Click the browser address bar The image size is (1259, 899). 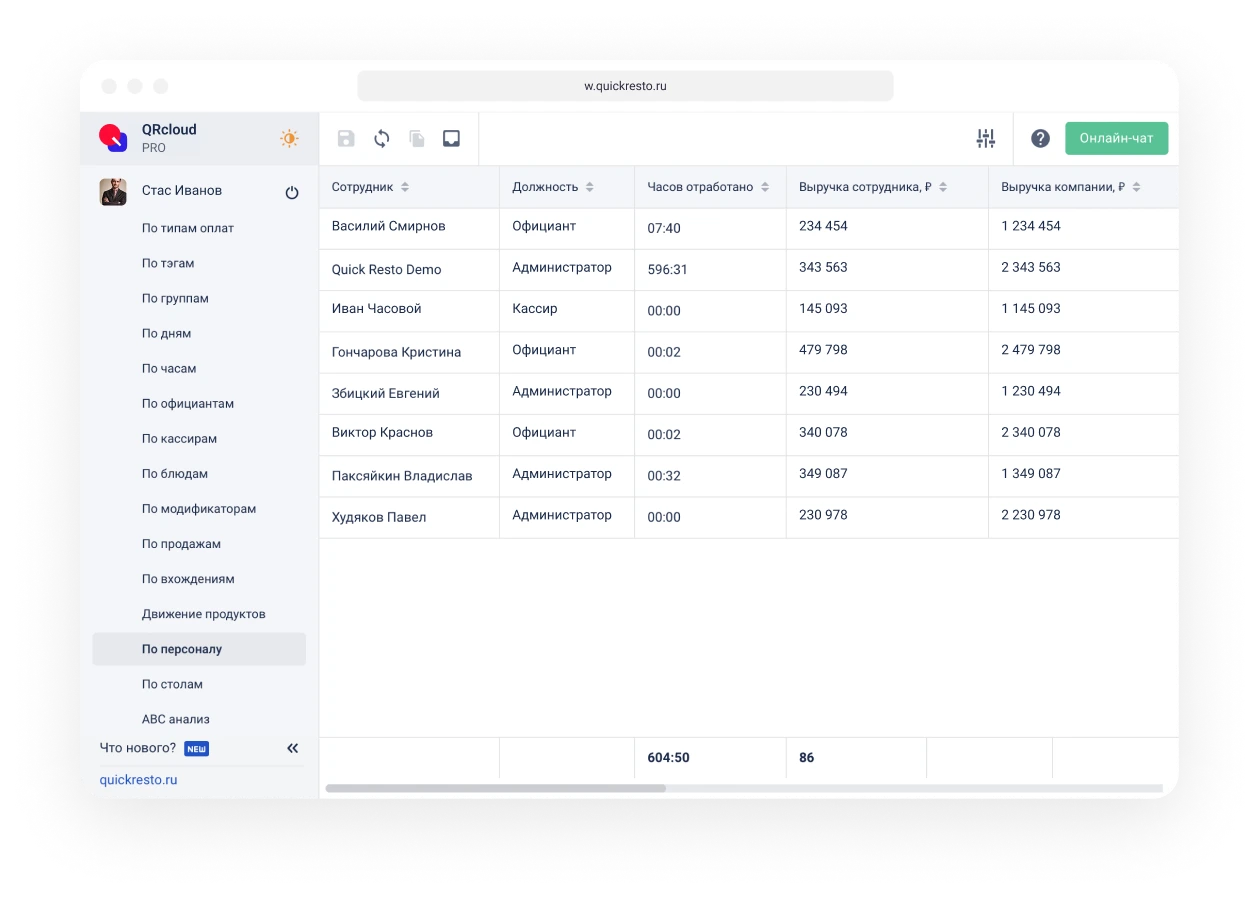click(625, 86)
